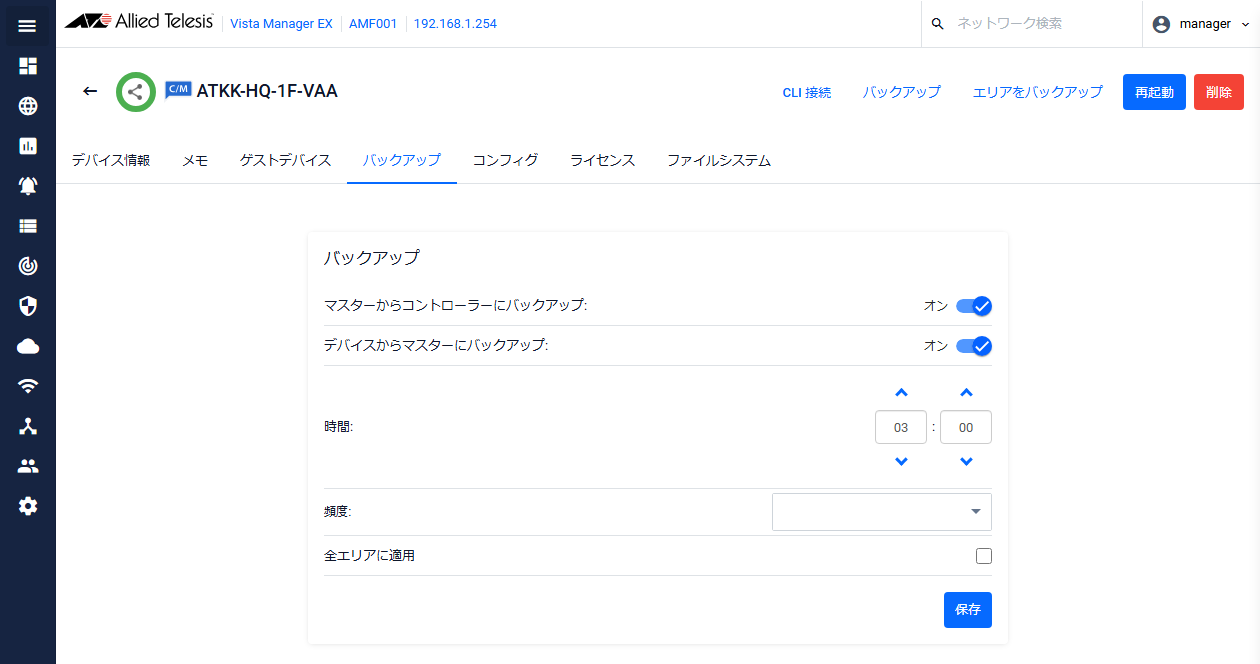Open the asset management list icon

pyautogui.click(x=27, y=225)
